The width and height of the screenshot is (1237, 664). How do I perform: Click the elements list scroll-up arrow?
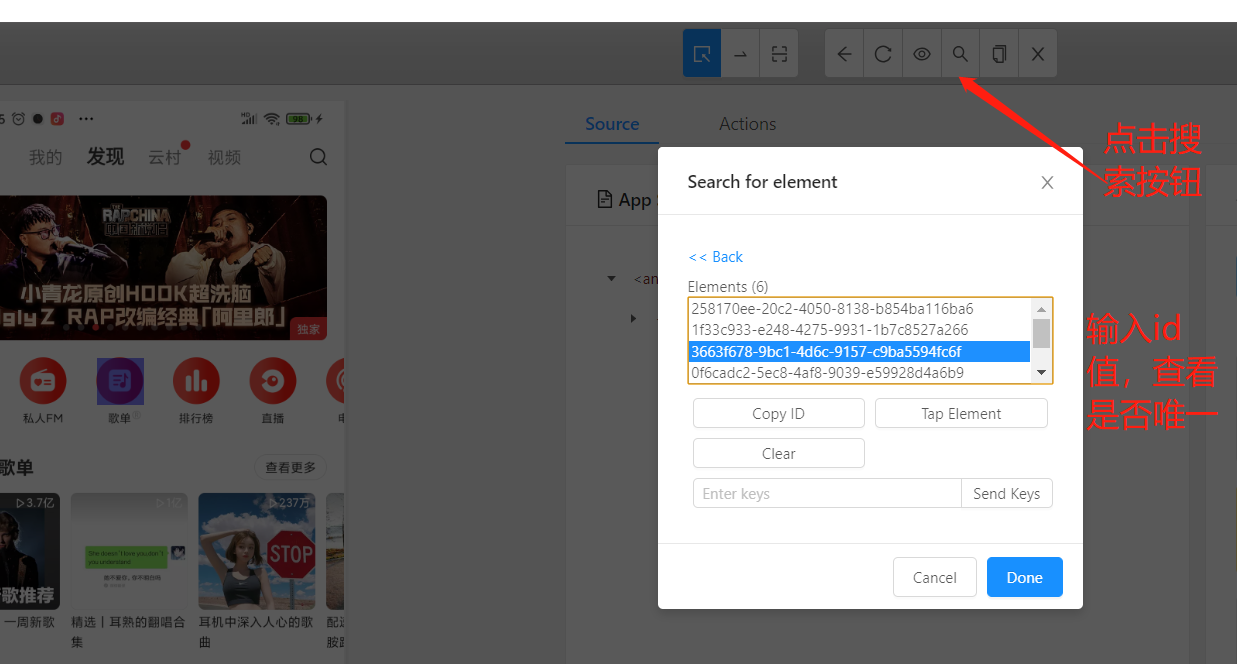coord(1041,309)
